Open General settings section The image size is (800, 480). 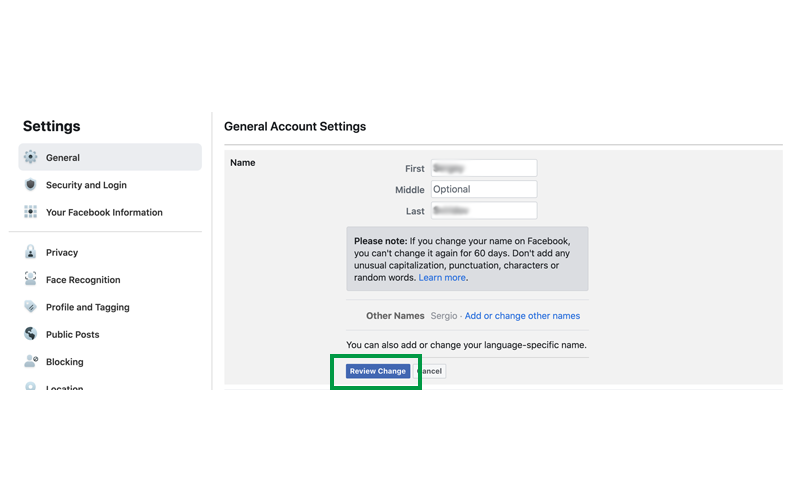coord(110,157)
